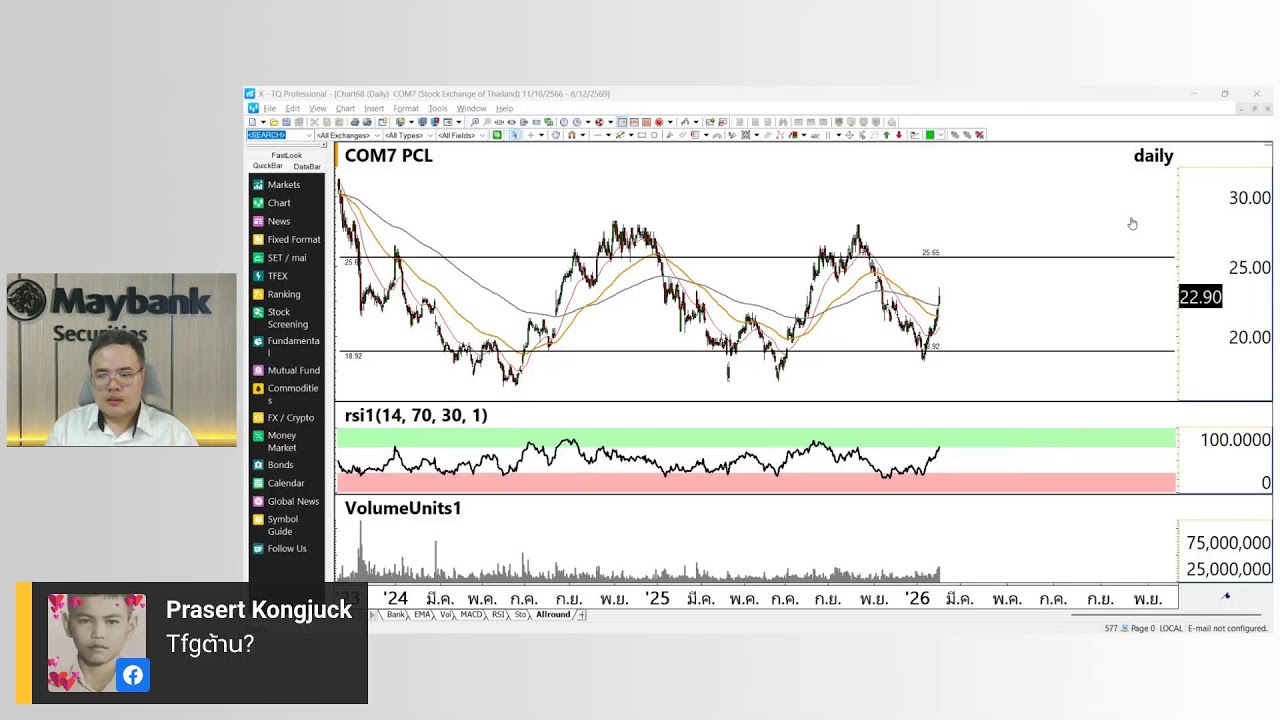Switch to the Sto chart tab
Viewport: 1280px width, 720px height.
point(520,615)
